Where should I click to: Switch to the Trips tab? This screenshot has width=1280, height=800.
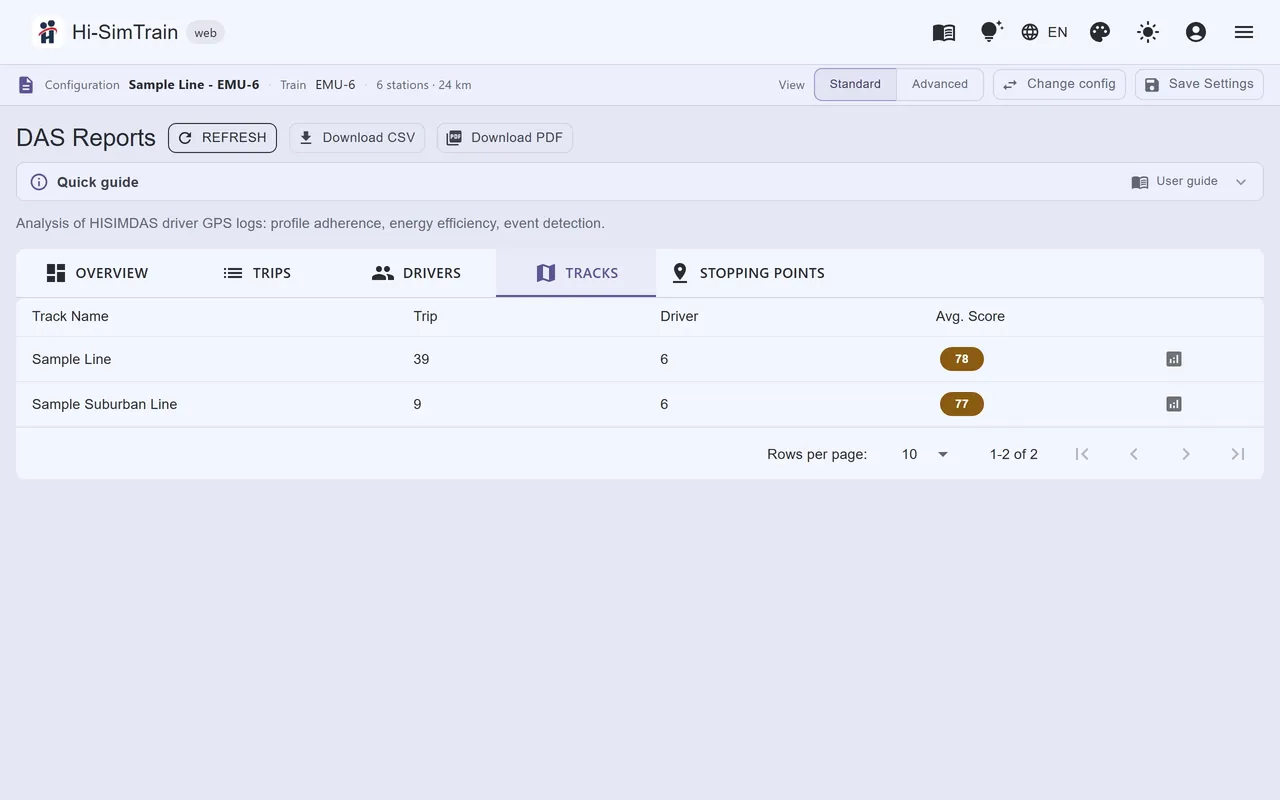click(x=257, y=273)
